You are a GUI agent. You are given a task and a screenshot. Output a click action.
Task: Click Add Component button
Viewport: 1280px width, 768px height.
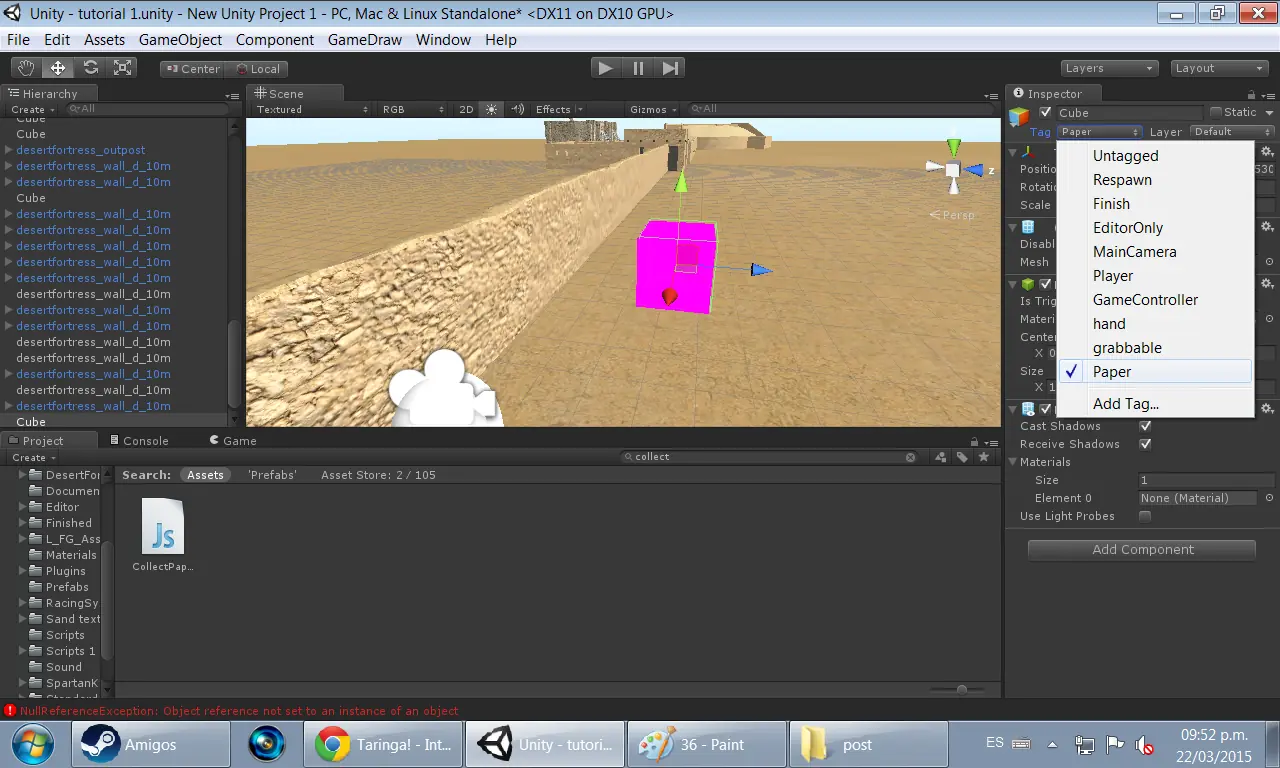pos(1142,550)
